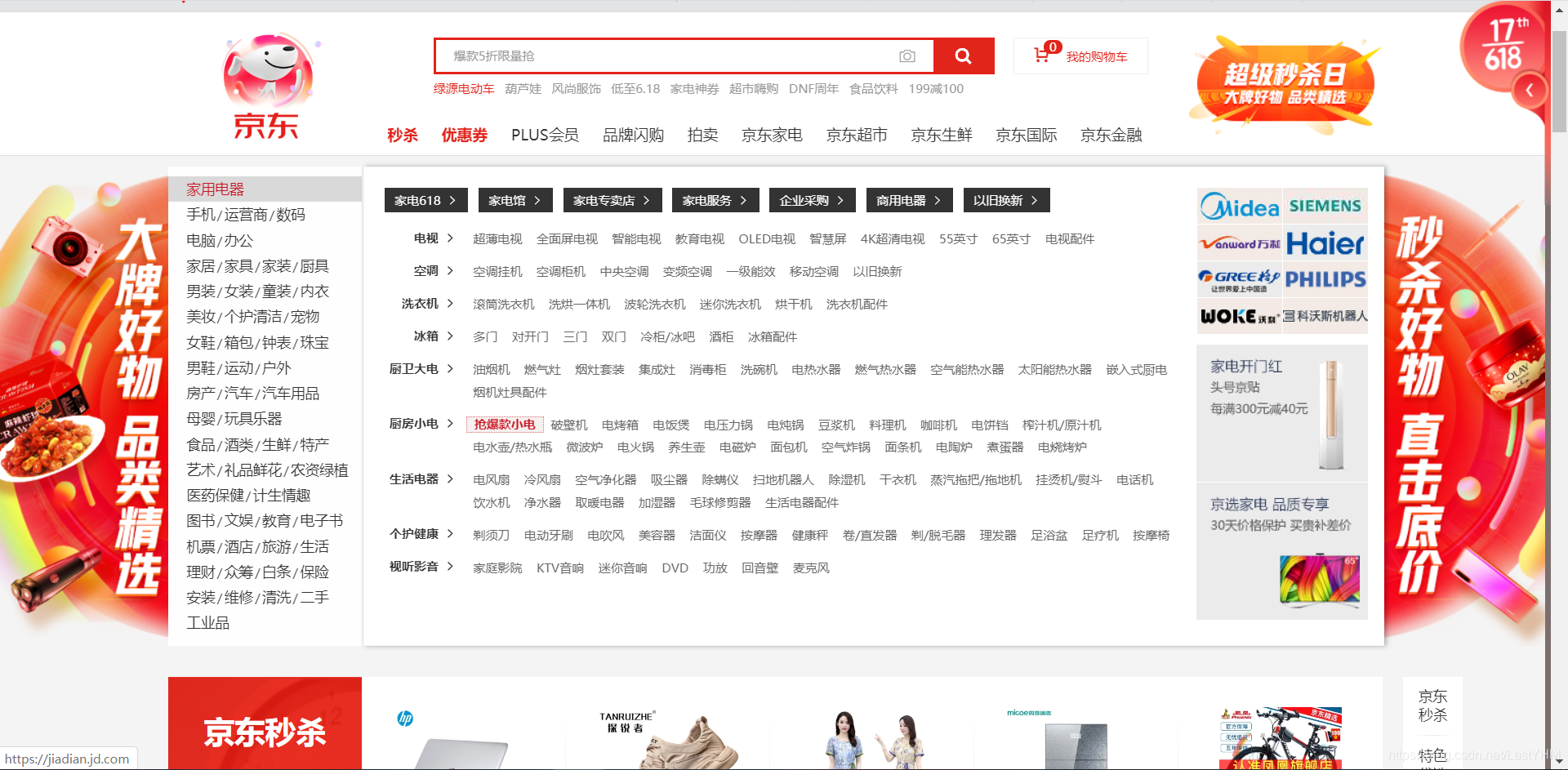
Task: Open the 京东国际 navigation link
Action: [x=1026, y=135]
